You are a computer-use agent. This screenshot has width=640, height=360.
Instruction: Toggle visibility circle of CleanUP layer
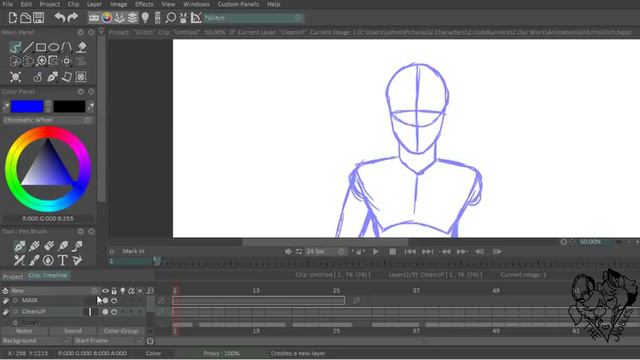105,311
